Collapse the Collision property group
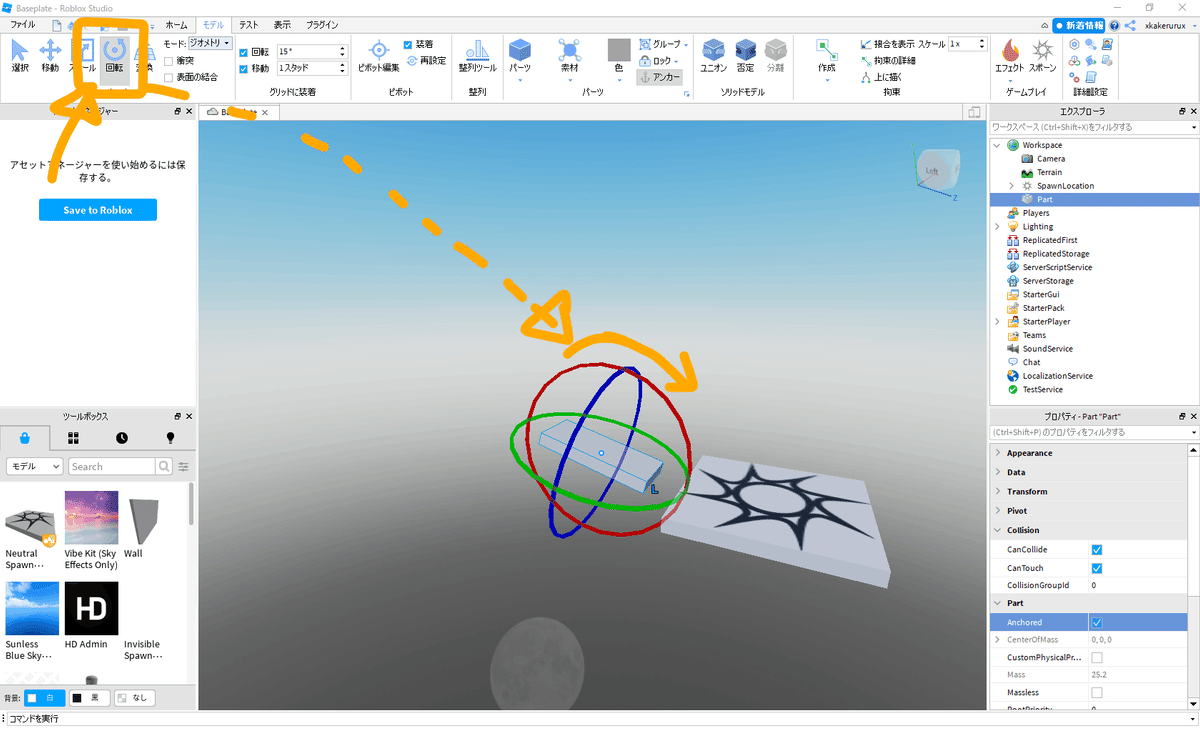 point(997,530)
